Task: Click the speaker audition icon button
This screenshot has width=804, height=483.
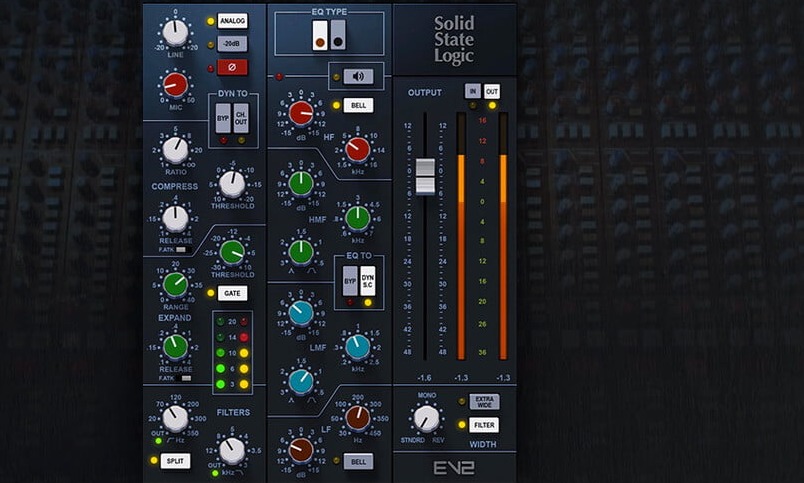Action: tap(358, 77)
